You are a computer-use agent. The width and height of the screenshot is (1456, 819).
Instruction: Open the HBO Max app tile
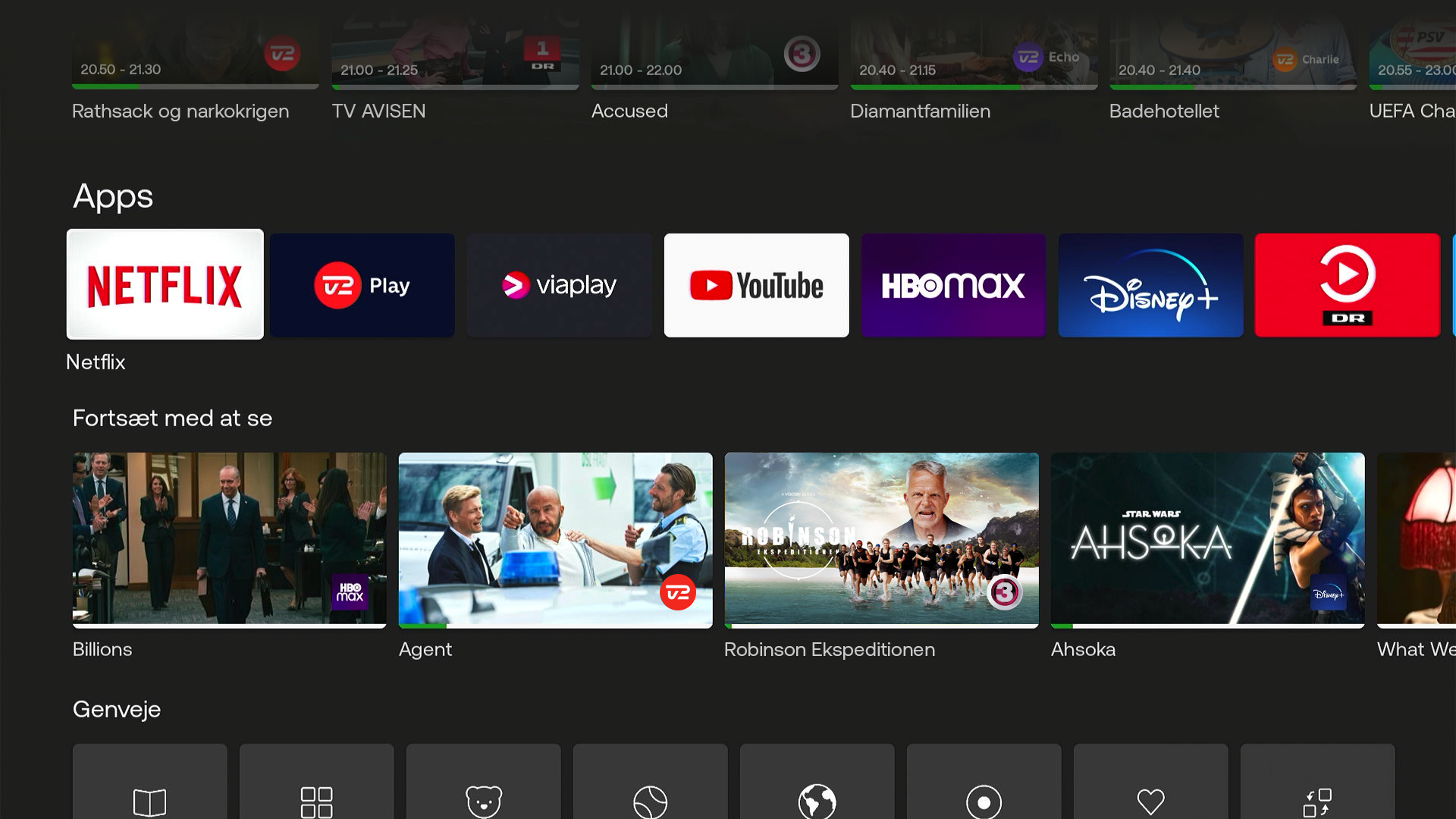click(953, 285)
